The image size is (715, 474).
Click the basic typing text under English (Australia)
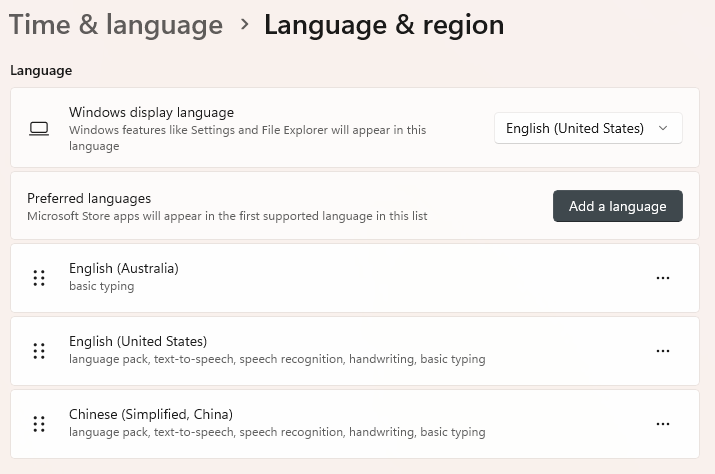coord(101,286)
